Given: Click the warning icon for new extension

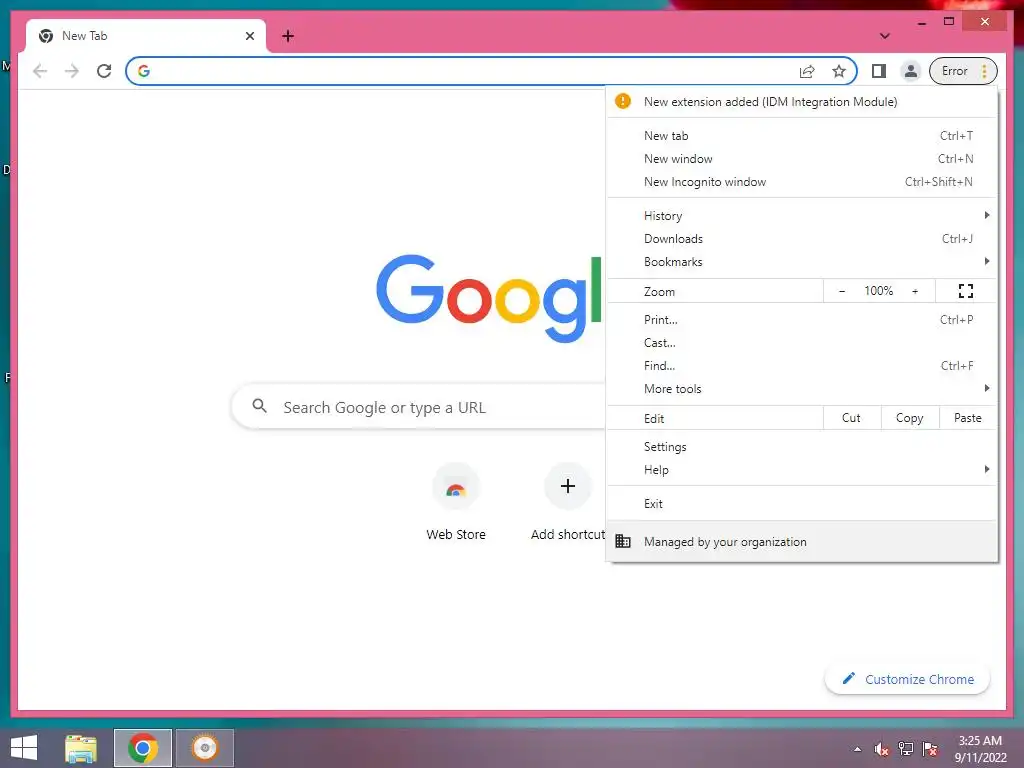Looking at the screenshot, I should pyautogui.click(x=623, y=101).
